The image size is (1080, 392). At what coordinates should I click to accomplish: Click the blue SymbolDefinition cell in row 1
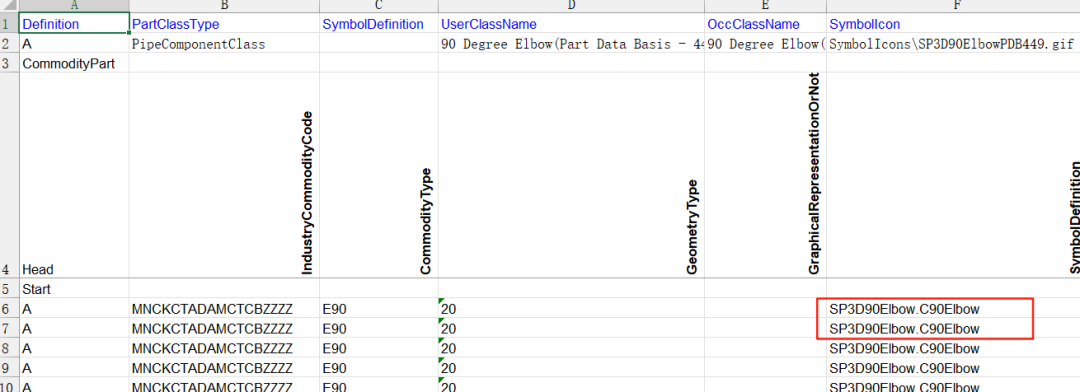pos(379,23)
